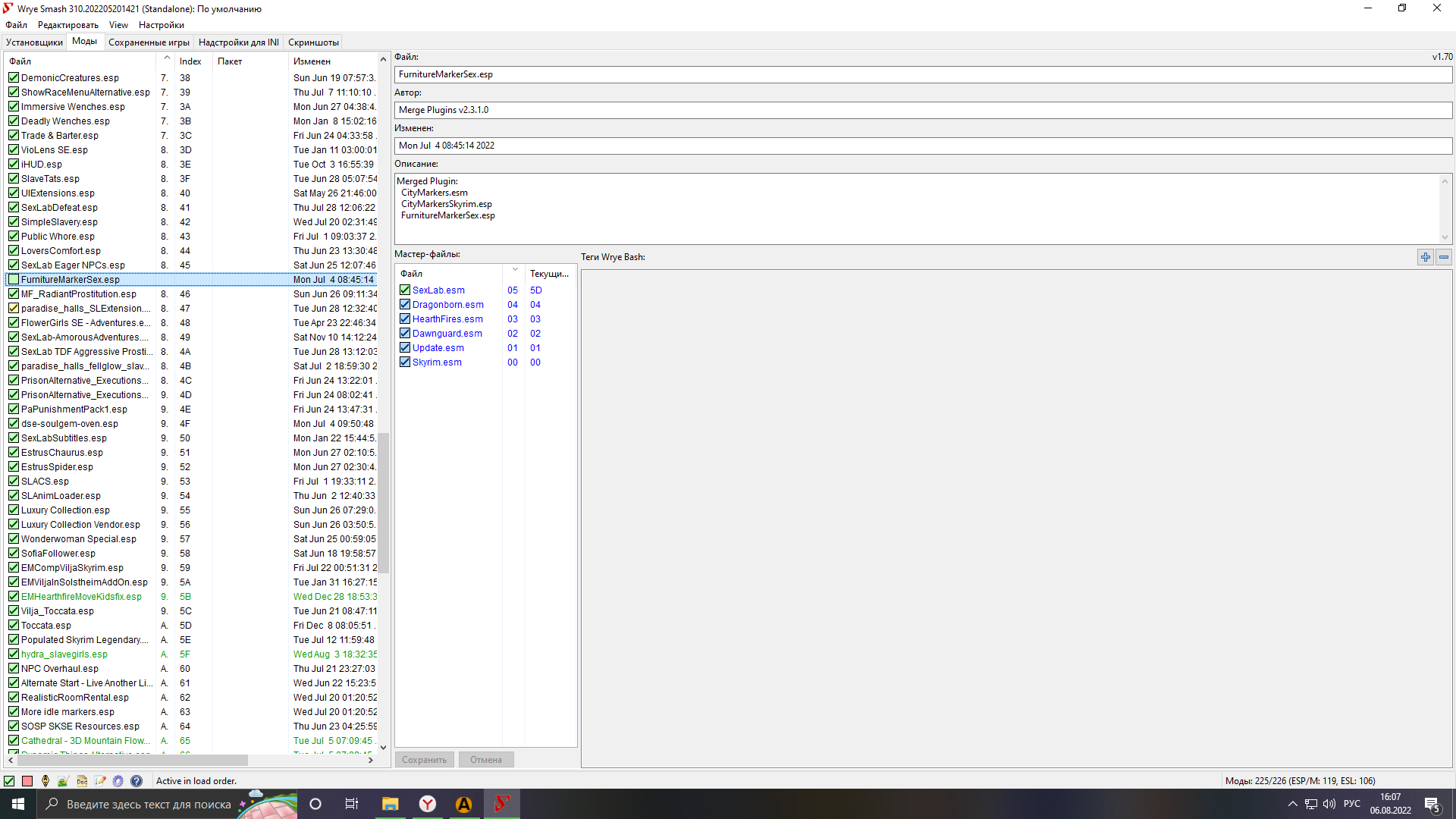The height and width of the screenshot is (819, 1456).
Task: Click the plus icon to add Bash tags
Action: click(1426, 257)
